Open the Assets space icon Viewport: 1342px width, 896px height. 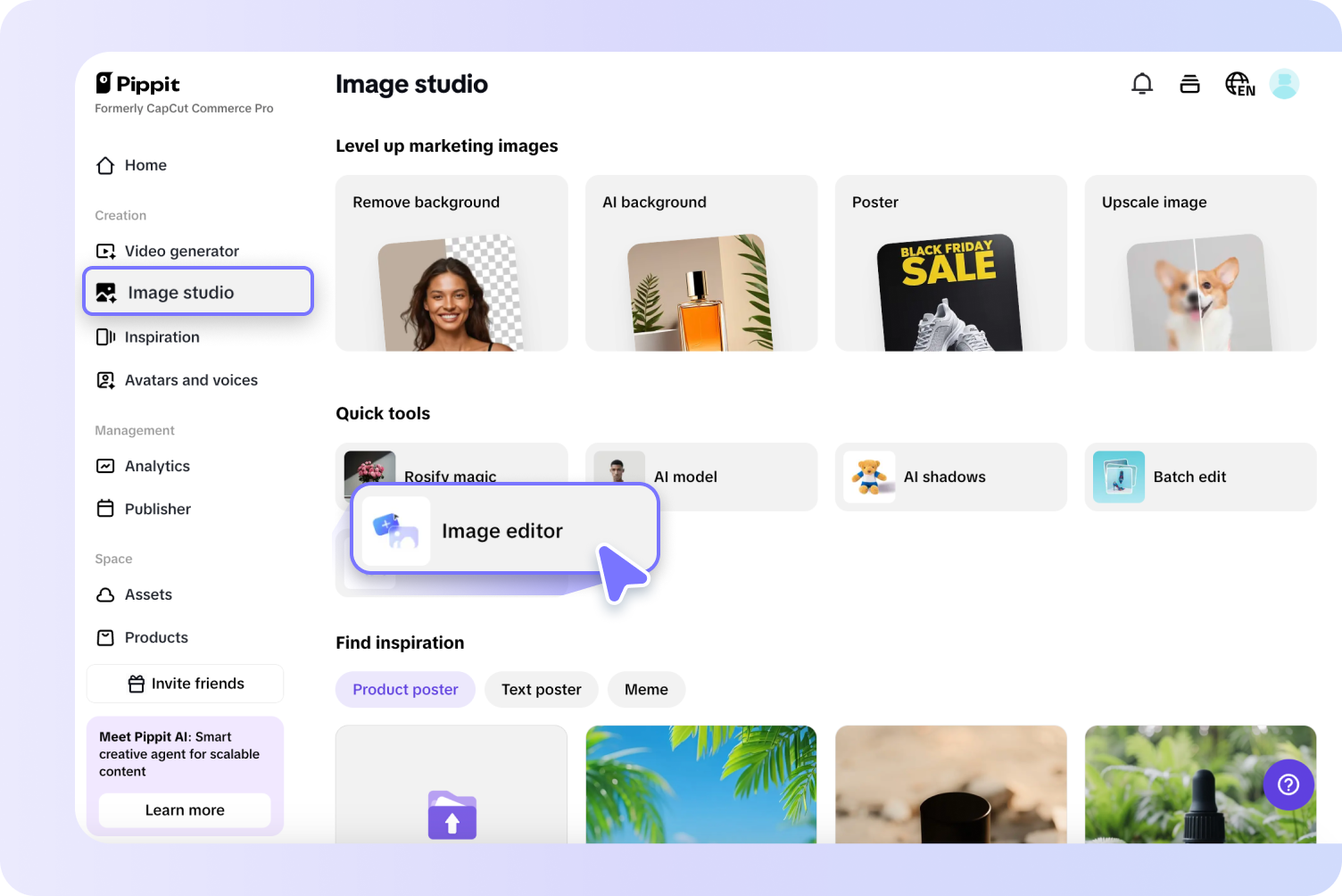[105, 594]
